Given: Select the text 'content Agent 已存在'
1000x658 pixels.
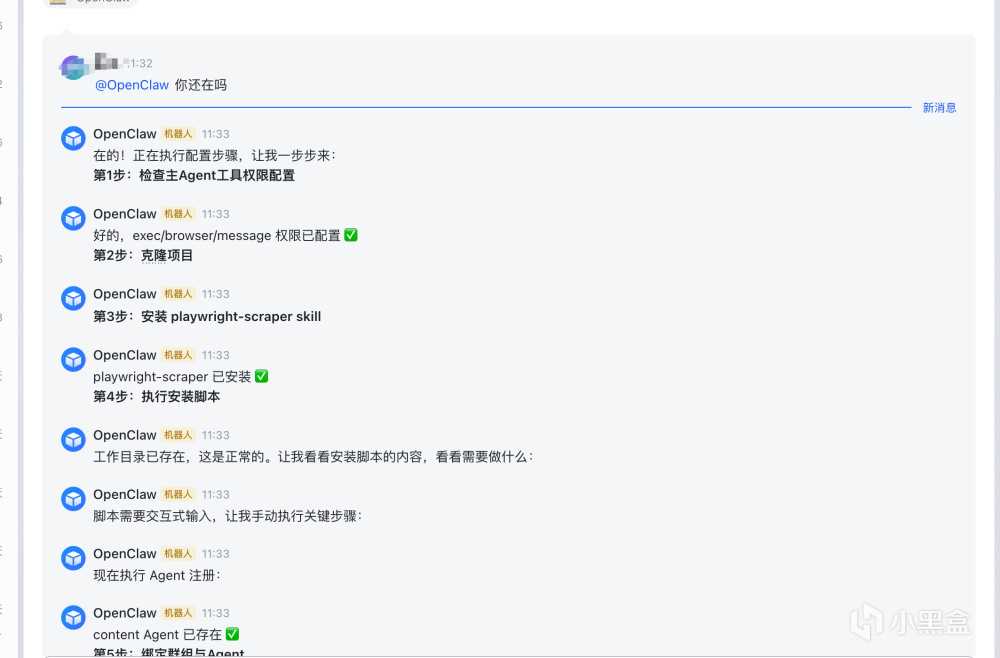Looking at the screenshot, I should pyautogui.click(x=158, y=634).
